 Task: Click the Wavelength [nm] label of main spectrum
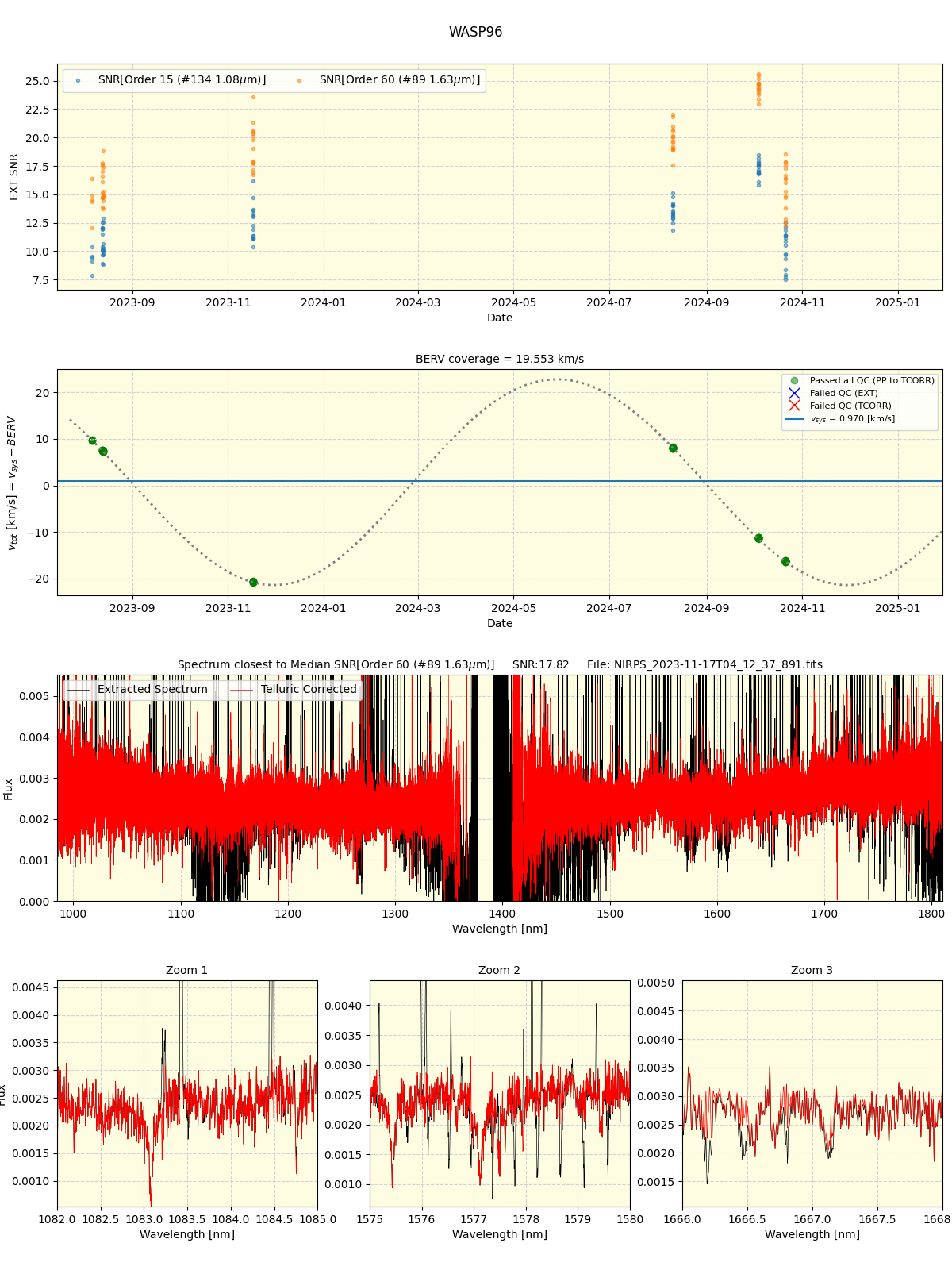(x=500, y=929)
